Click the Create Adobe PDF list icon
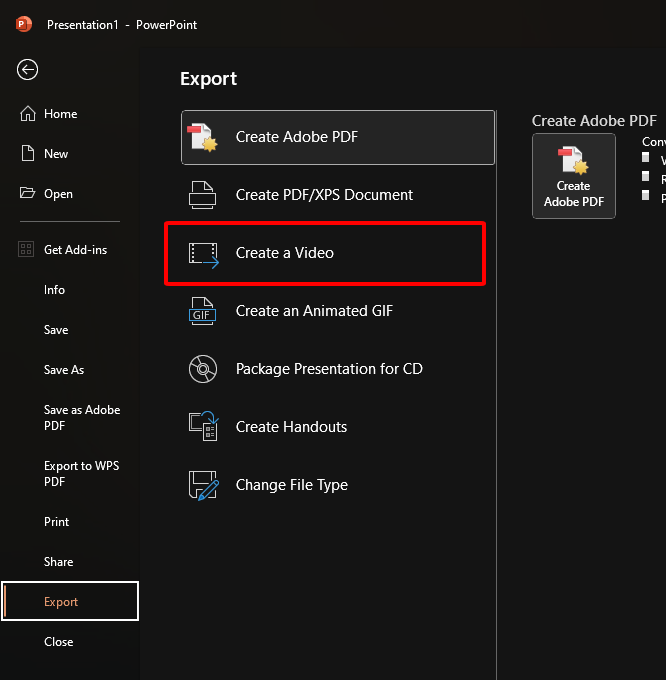Viewport: 666px width, 680px height. point(202,137)
